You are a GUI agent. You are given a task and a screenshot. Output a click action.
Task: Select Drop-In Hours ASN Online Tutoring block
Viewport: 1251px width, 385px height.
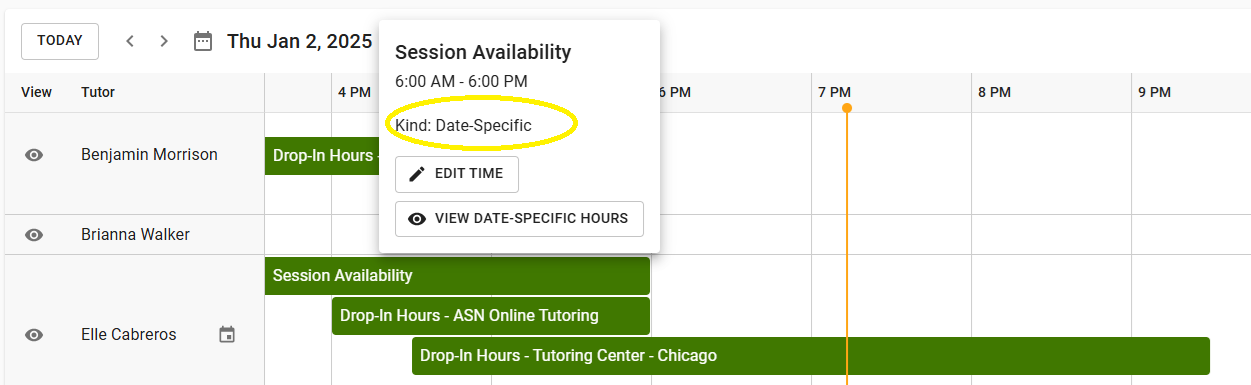[491, 316]
